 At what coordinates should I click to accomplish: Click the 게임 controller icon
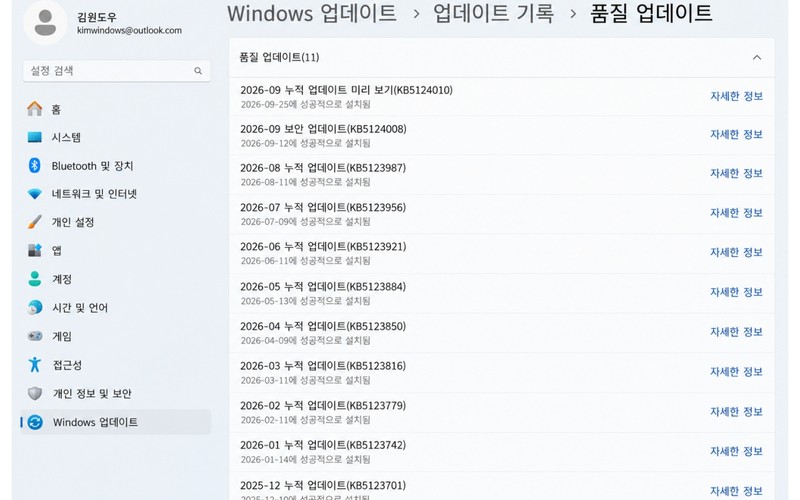pos(35,336)
